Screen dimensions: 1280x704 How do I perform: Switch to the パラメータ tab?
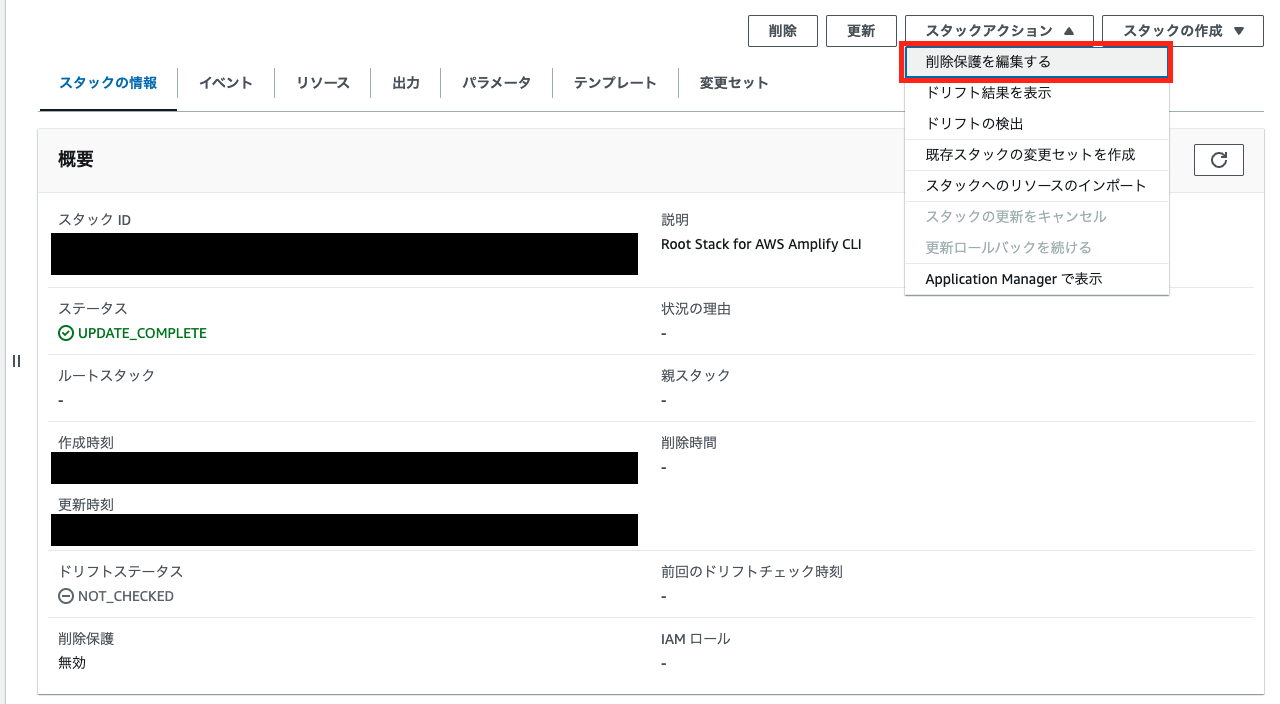coord(496,83)
